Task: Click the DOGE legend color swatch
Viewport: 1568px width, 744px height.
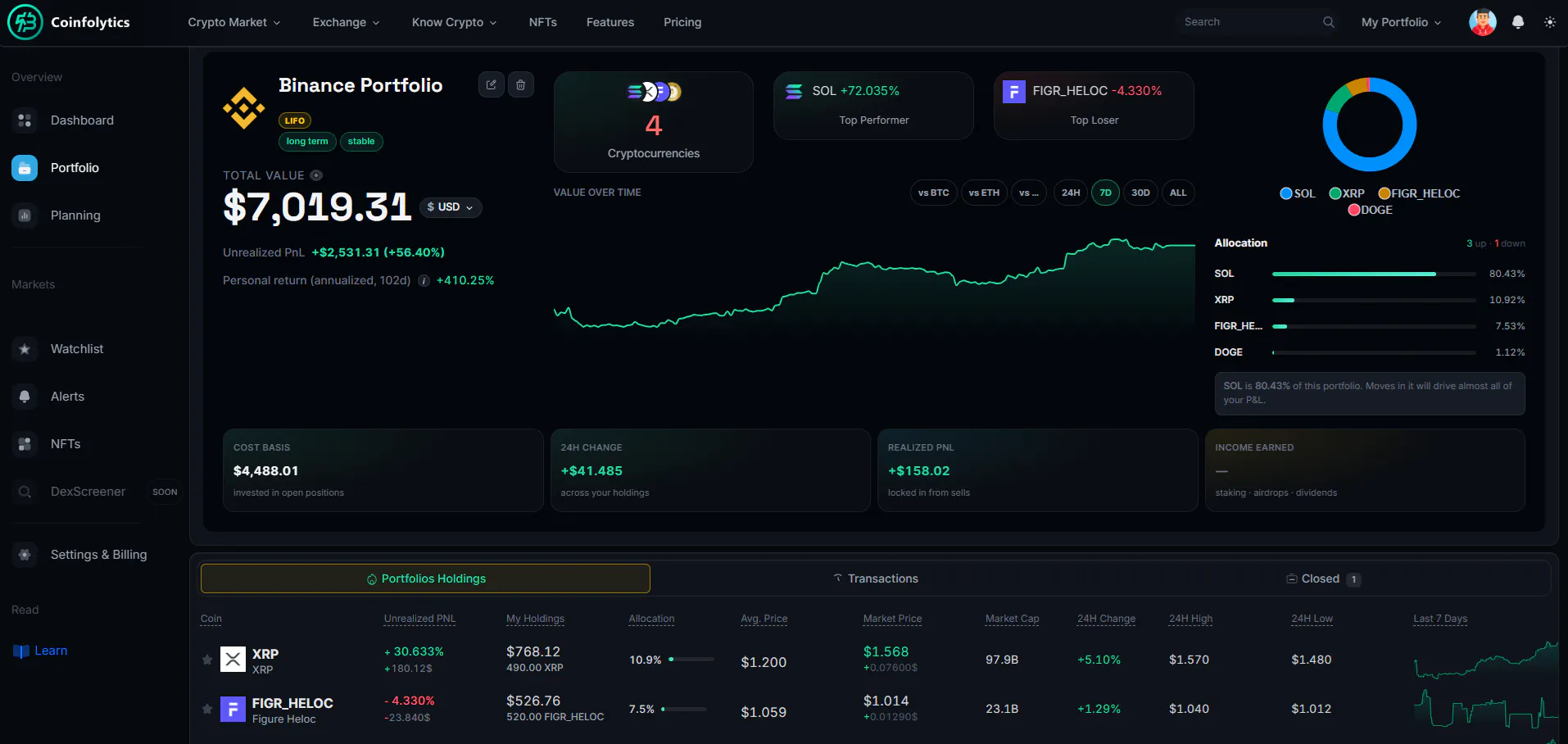Action: pos(1354,210)
